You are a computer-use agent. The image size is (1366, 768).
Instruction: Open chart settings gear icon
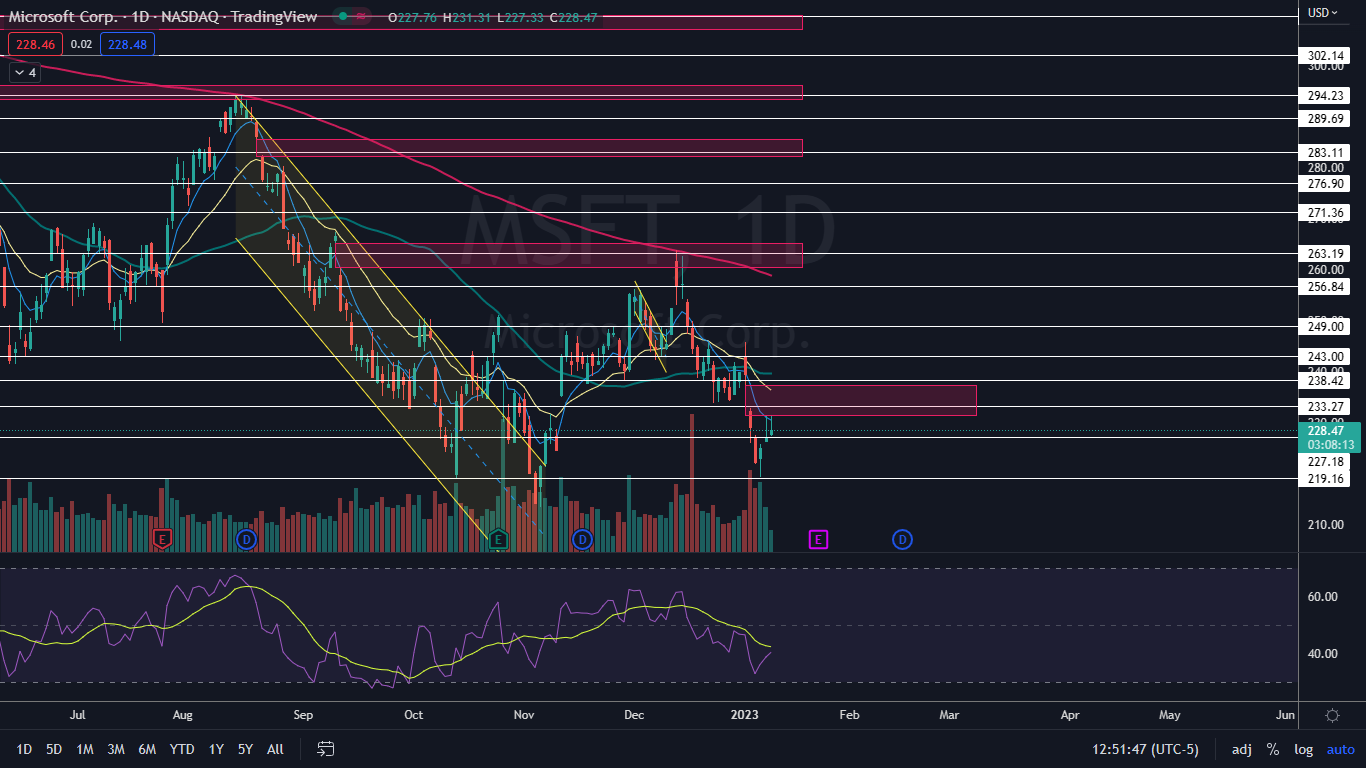(x=1332, y=715)
